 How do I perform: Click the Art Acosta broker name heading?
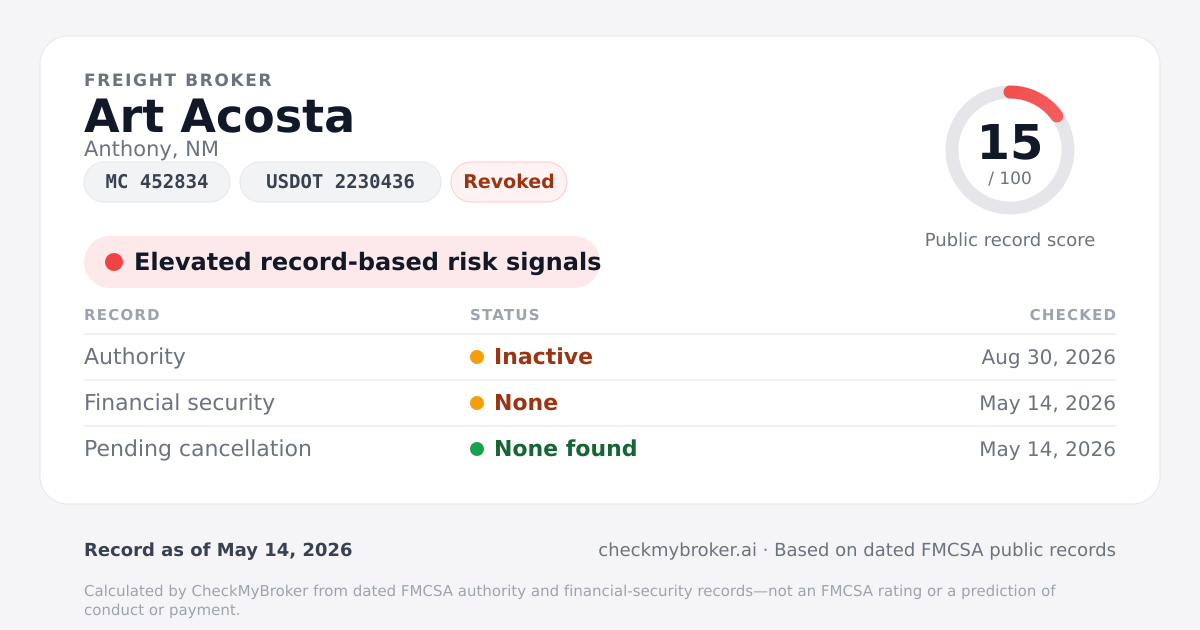[219, 116]
